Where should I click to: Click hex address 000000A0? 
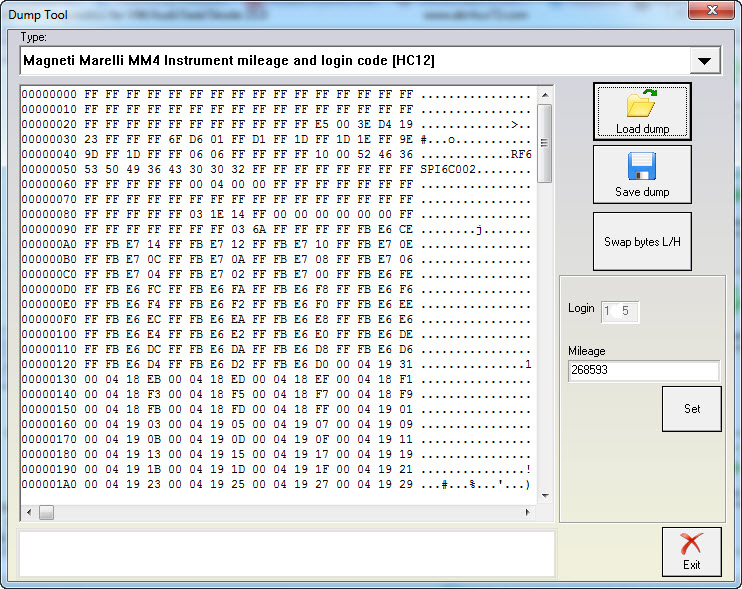click(x=49, y=245)
